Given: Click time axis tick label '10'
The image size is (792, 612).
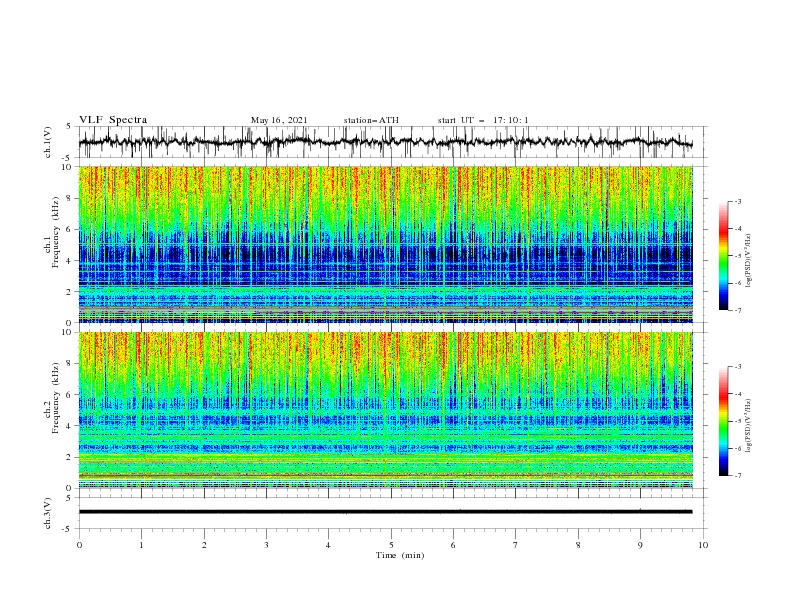Looking at the screenshot, I should click(703, 545).
